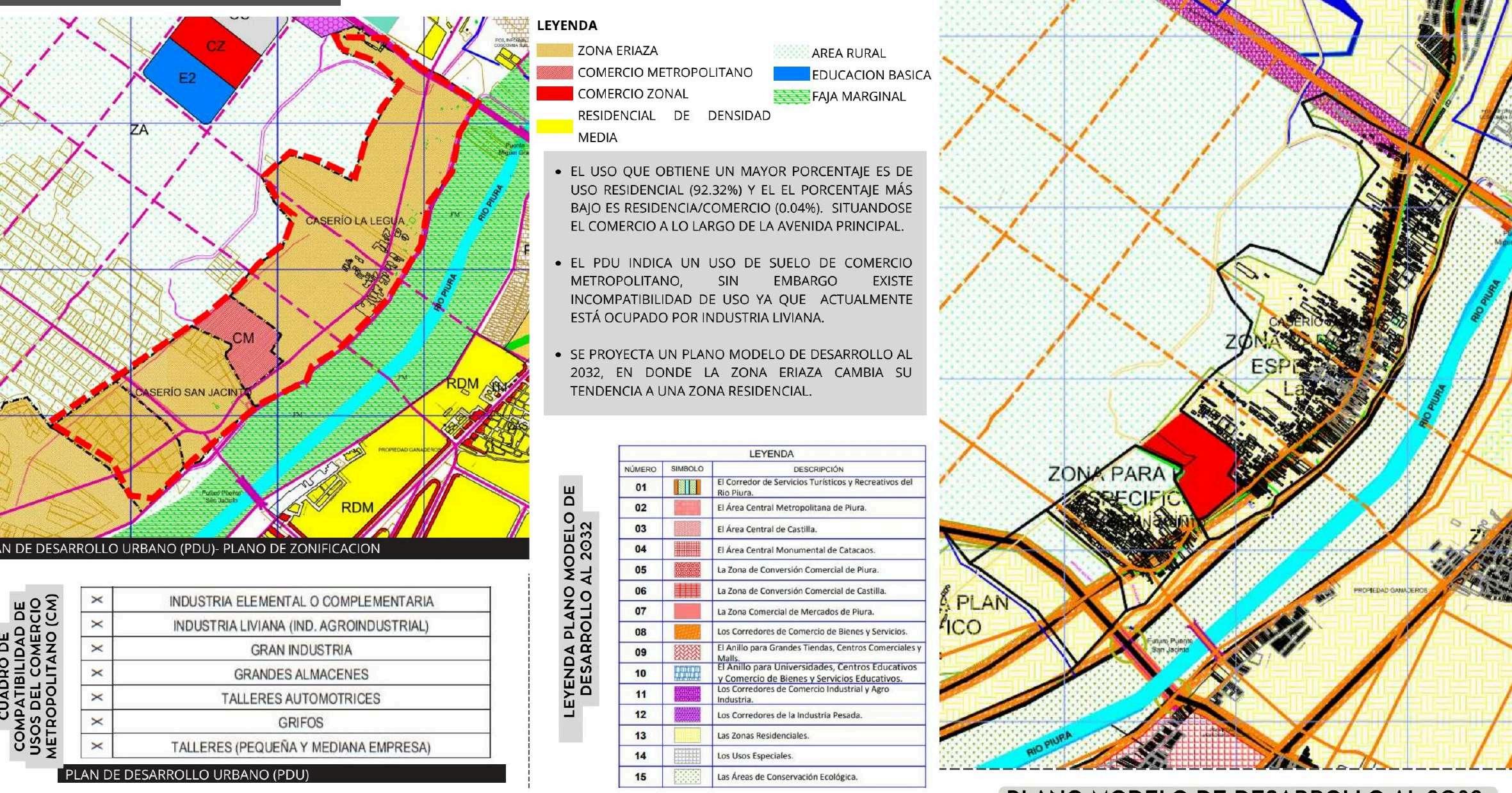The width and height of the screenshot is (1512, 793).
Task: Click X mark beside Industria Liviana row
Action: [x=97, y=625]
